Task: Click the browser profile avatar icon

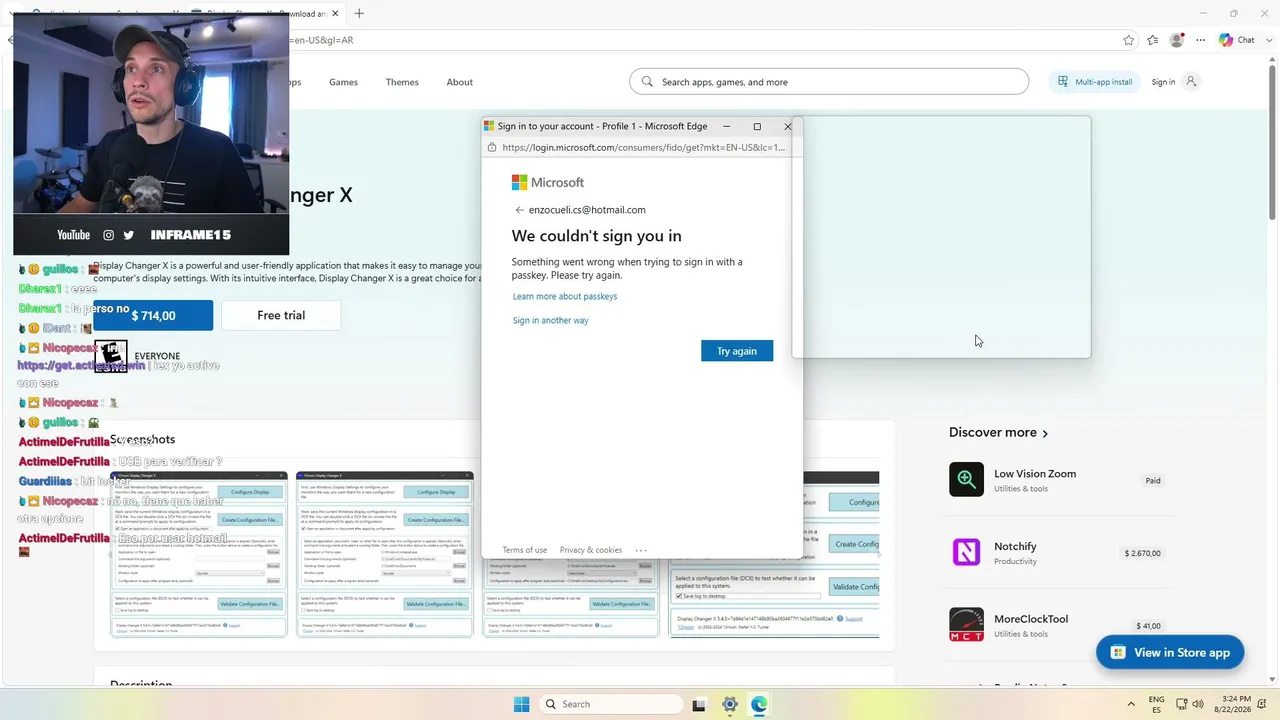Action: [x=1177, y=40]
